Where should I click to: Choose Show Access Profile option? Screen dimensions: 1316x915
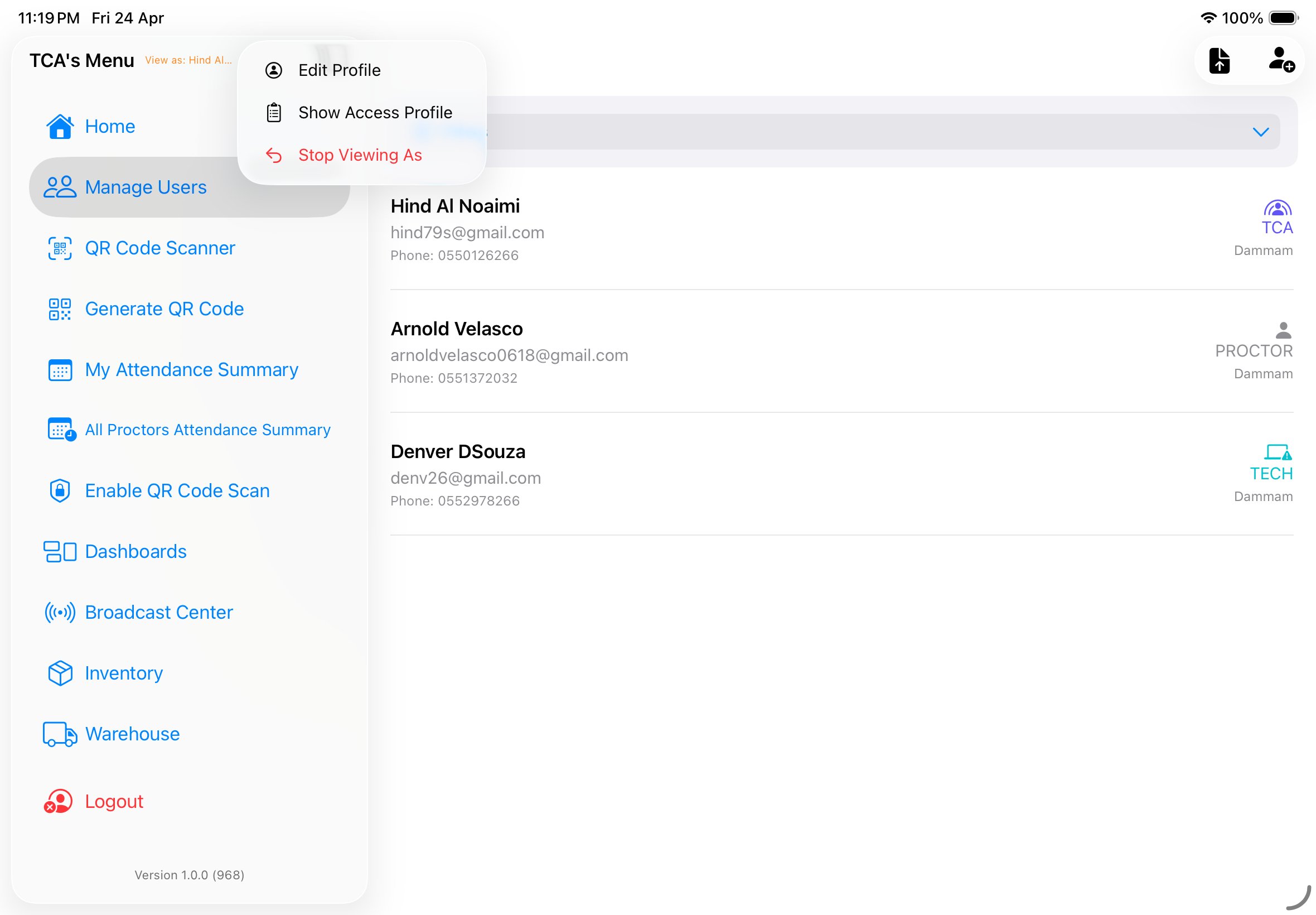(x=375, y=112)
